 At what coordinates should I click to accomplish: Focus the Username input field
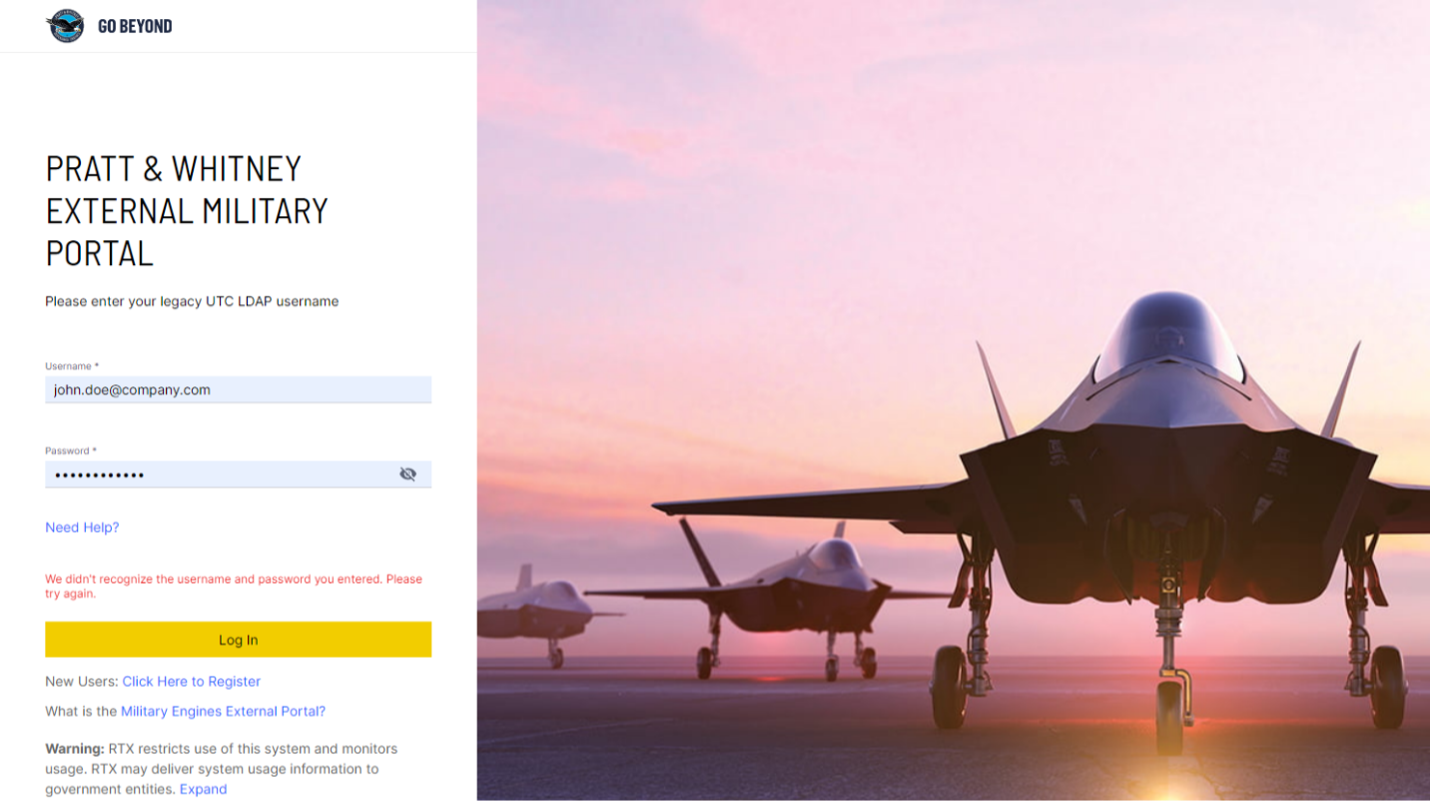(x=238, y=390)
